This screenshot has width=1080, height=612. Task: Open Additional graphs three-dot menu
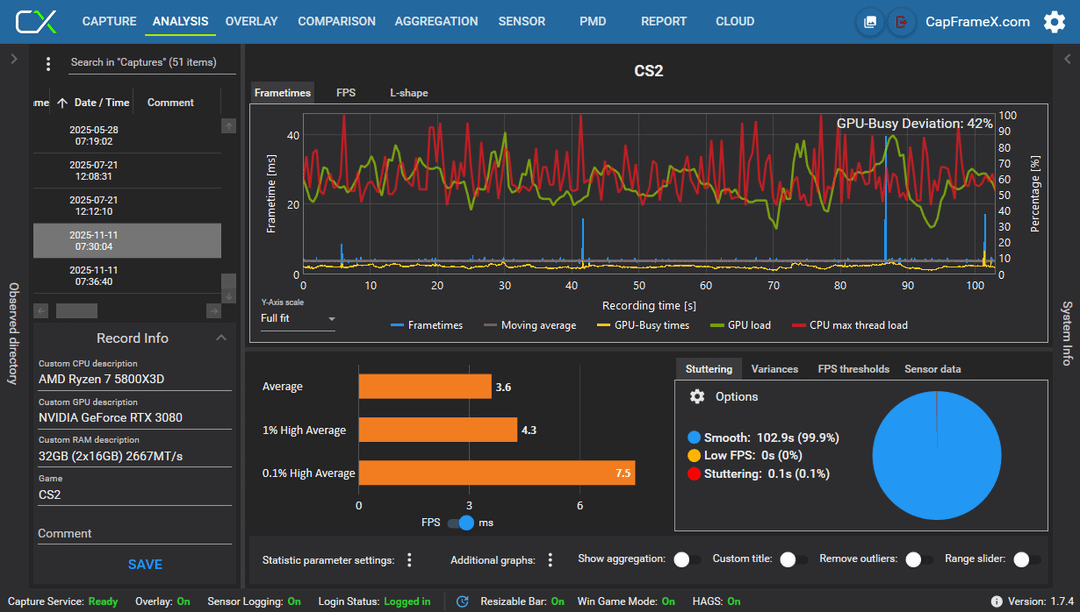[550, 560]
